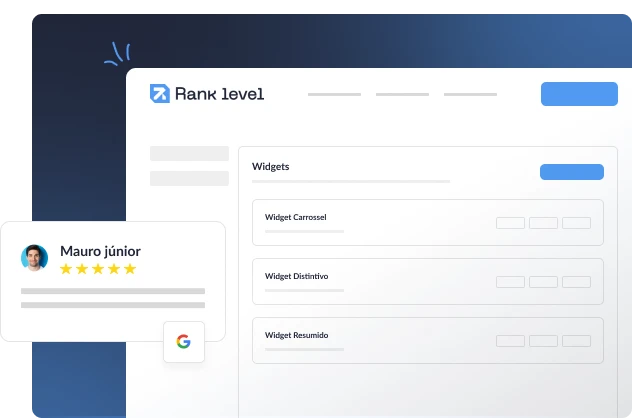Click Mauro júnior's profile avatar
The width and height of the screenshot is (632, 418).
tap(35, 258)
